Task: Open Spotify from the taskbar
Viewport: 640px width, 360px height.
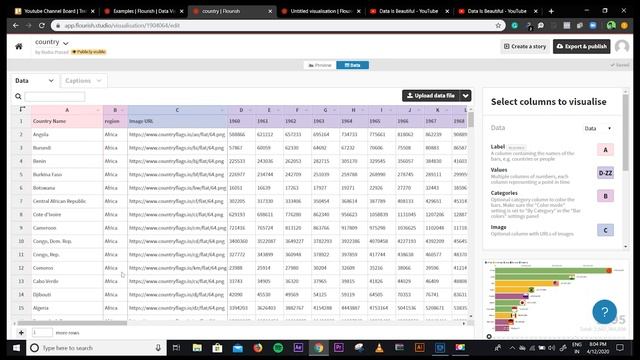Action: [278, 348]
